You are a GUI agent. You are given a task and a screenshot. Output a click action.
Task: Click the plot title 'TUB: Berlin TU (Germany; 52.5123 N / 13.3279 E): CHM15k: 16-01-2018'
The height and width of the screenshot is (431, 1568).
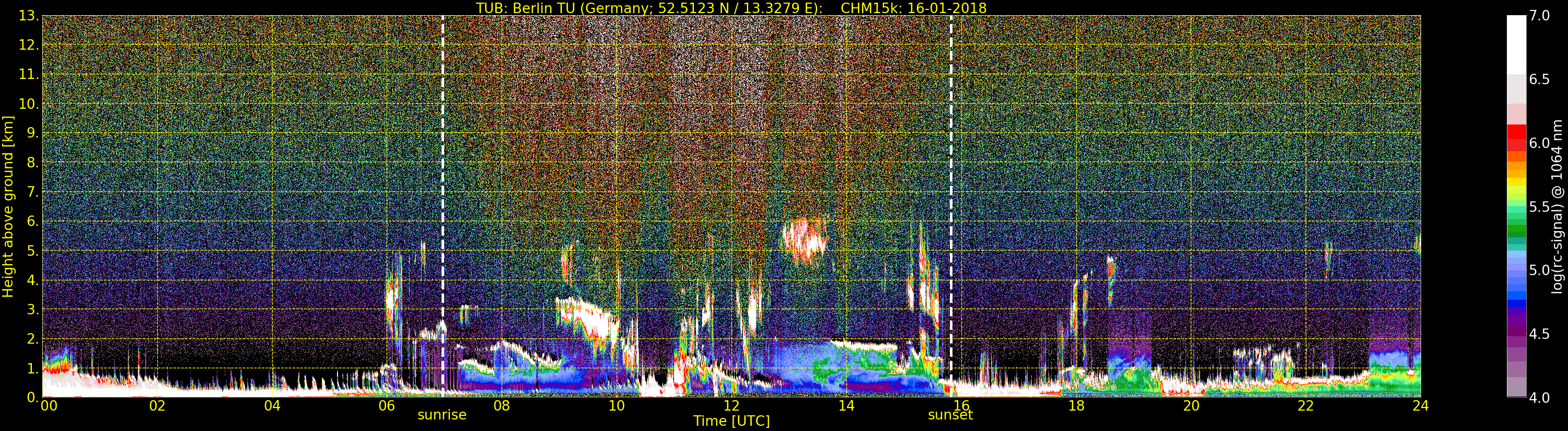(x=731, y=8)
